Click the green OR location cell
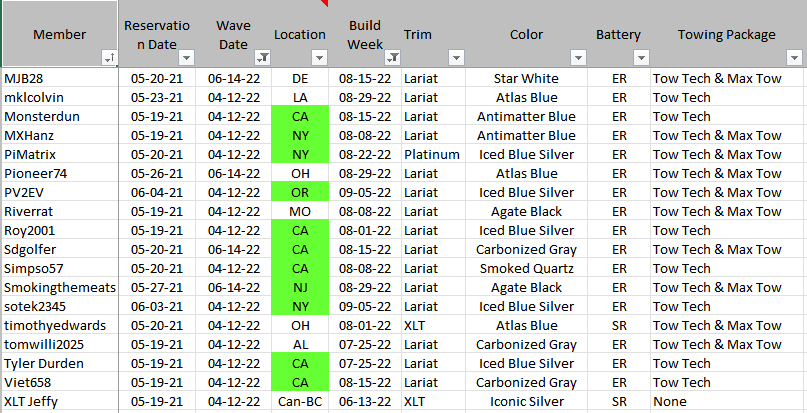This screenshot has height=413, width=807. 300,192
